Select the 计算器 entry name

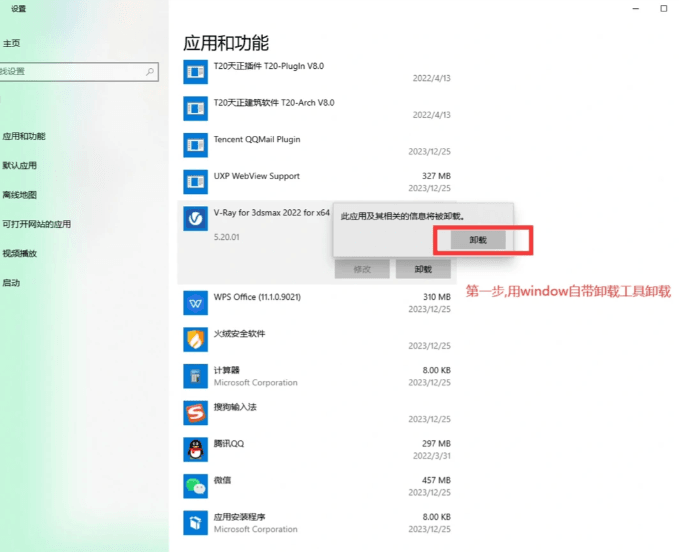point(226,370)
